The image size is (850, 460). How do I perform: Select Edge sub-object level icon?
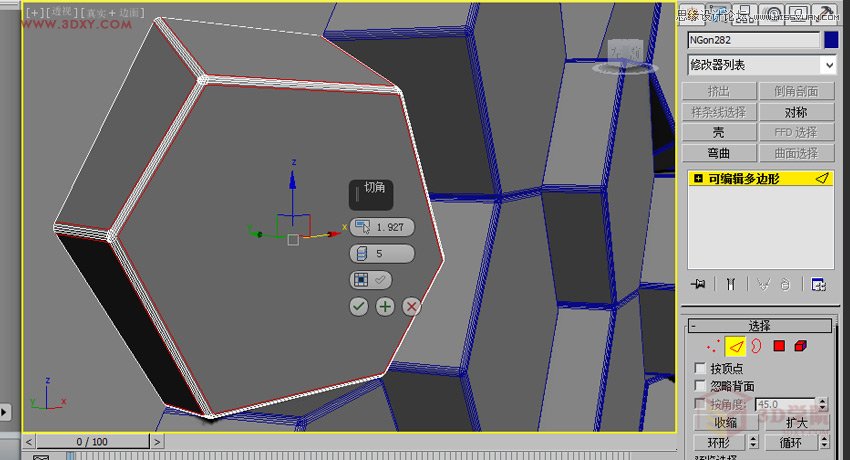(x=735, y=346)
